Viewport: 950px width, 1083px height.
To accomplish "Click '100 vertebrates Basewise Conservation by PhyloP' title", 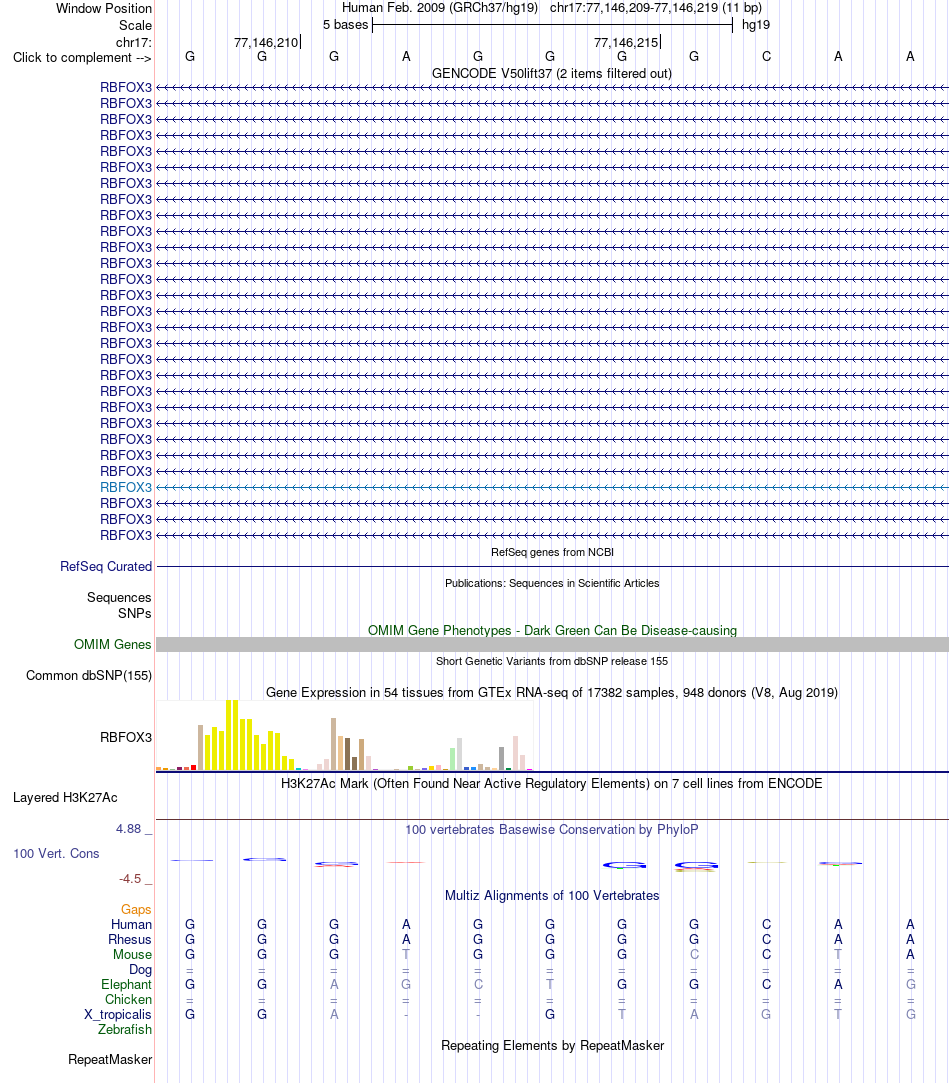I will pyautogui.click(x=552, y=830).
